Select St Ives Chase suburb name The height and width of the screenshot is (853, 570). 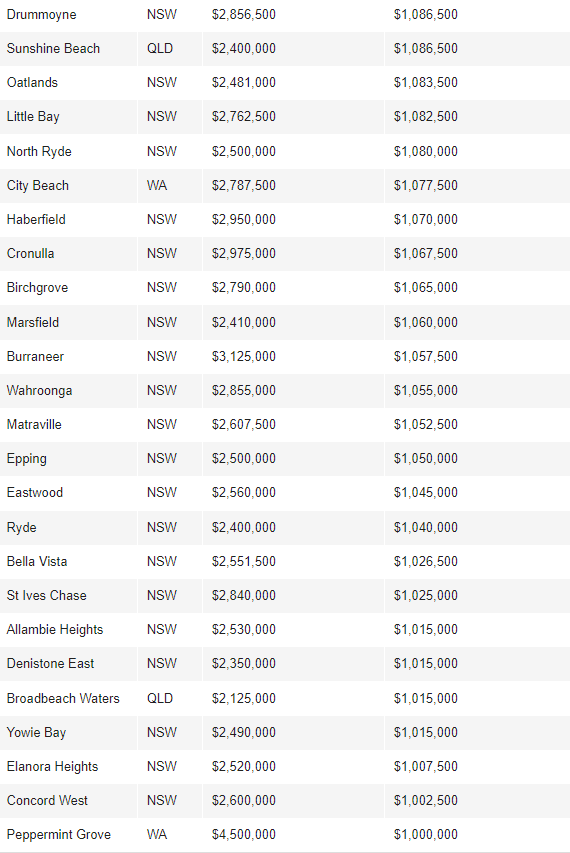click(47, 596)
